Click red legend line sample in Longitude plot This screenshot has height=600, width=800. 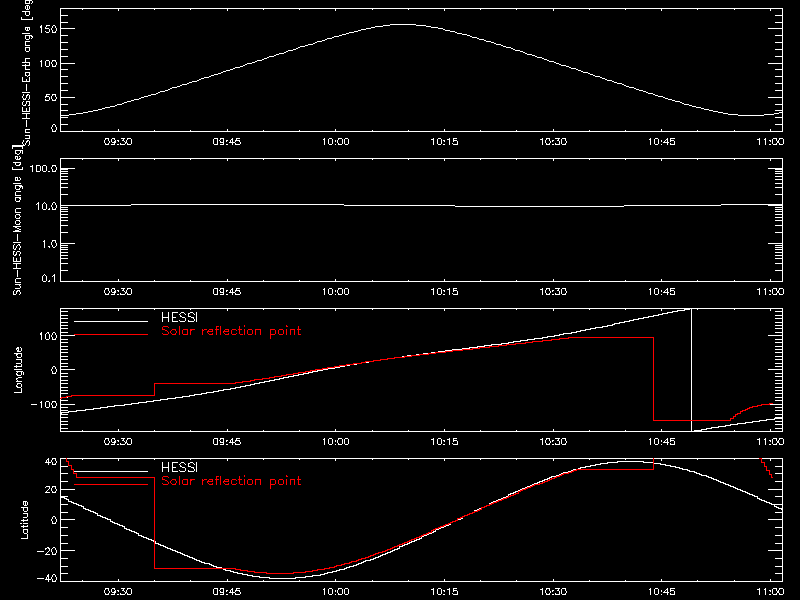[x=111, y=335]
